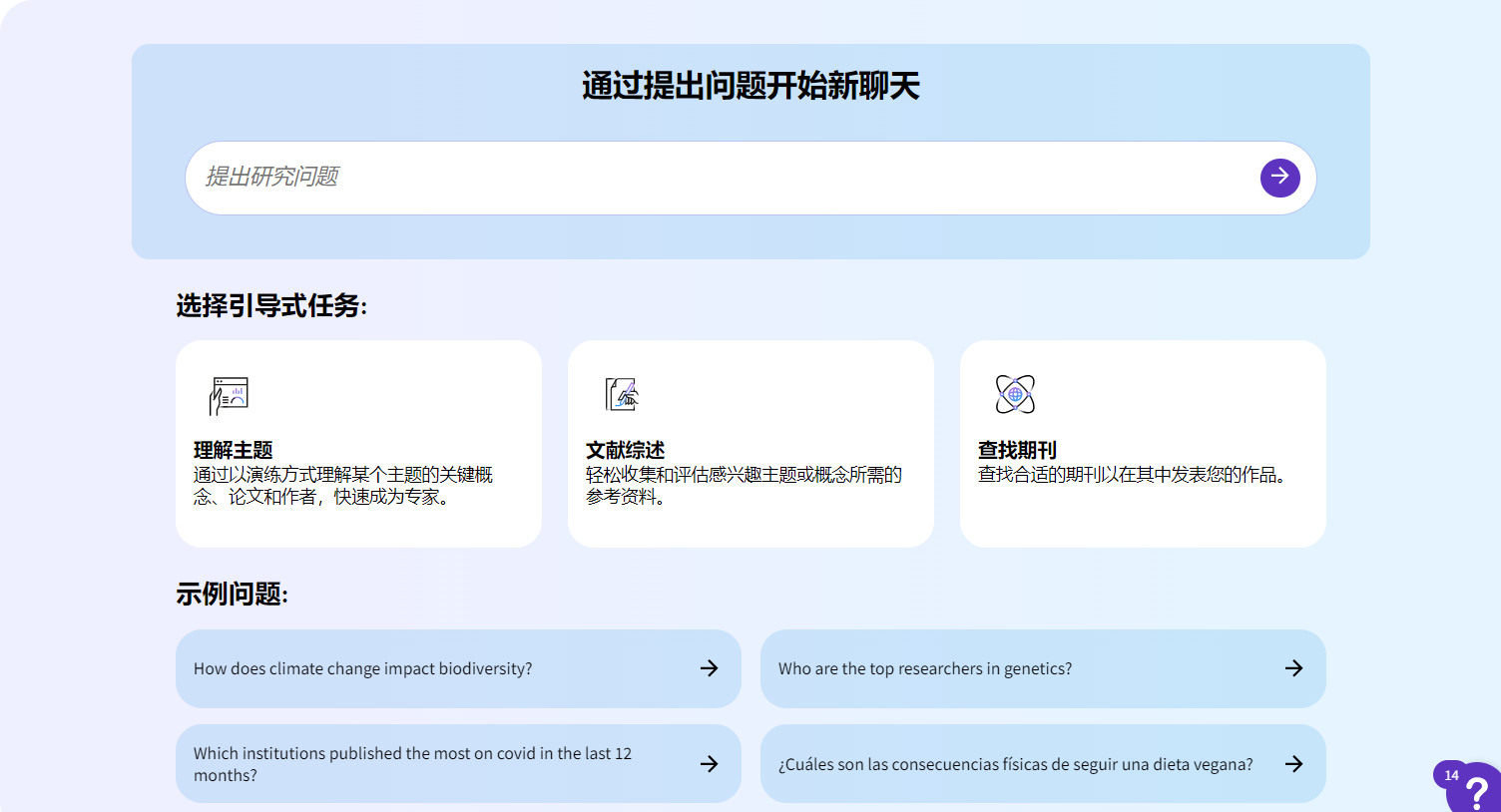Click the 文献综述 document icon
Screen dimensions: 1501x812
[x=622, y=395]
